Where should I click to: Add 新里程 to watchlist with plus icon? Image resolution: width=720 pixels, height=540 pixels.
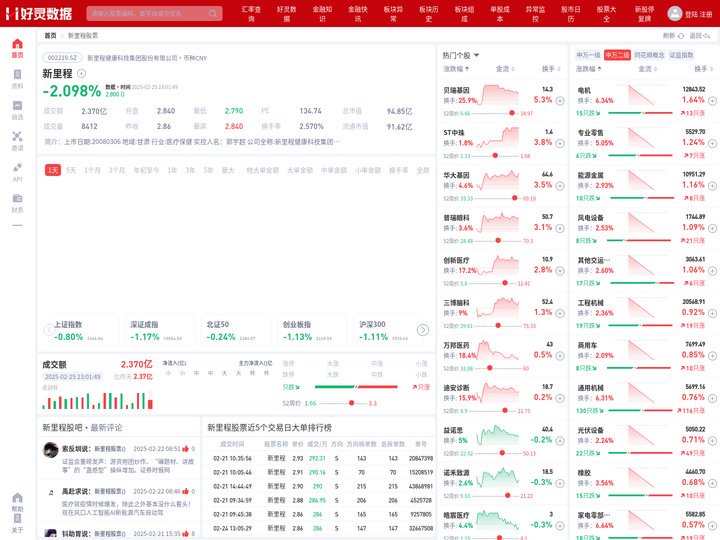[x=81, y=73]
